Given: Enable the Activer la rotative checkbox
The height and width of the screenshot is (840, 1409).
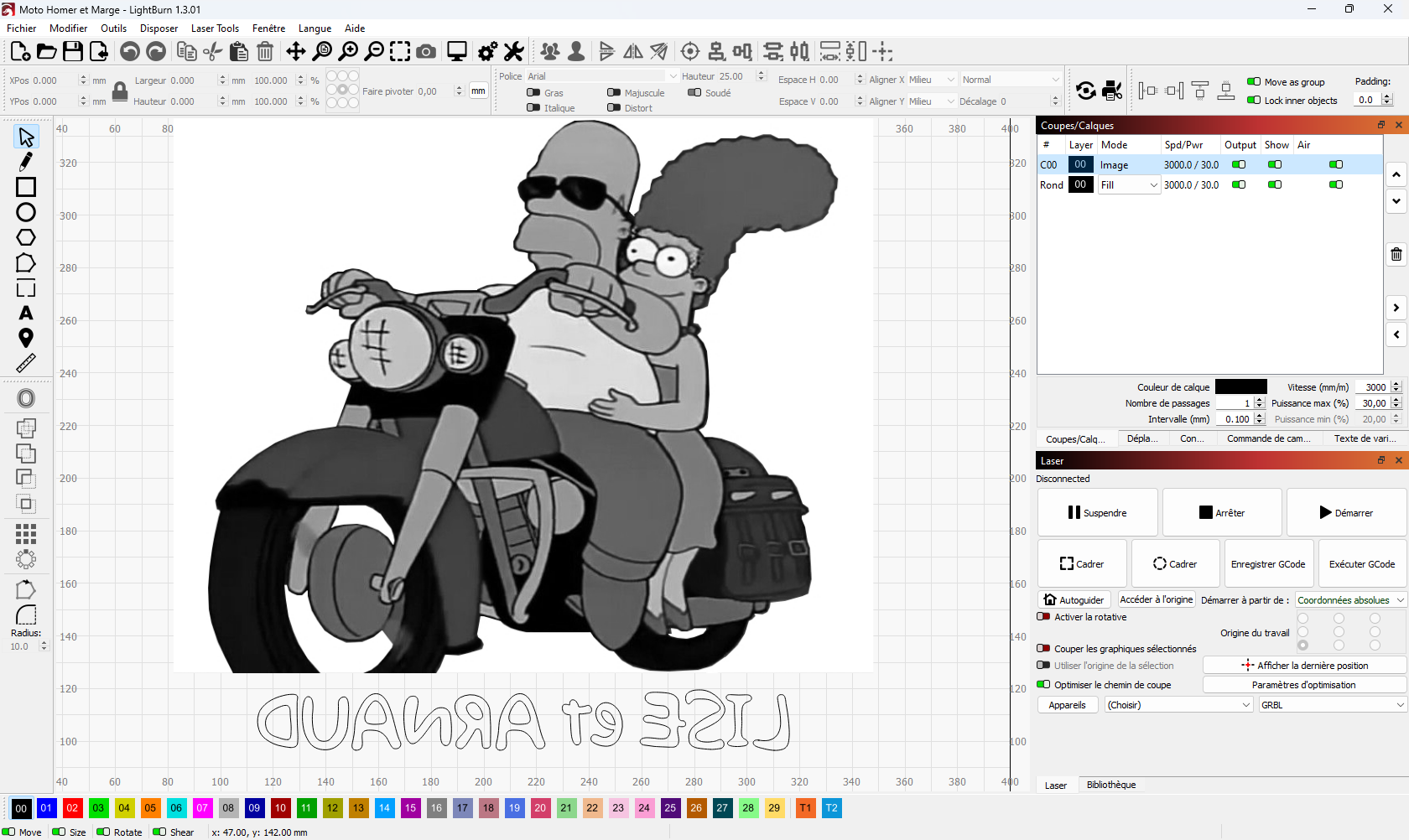Looking at the screenshot, I should (x=1043, y=617).
